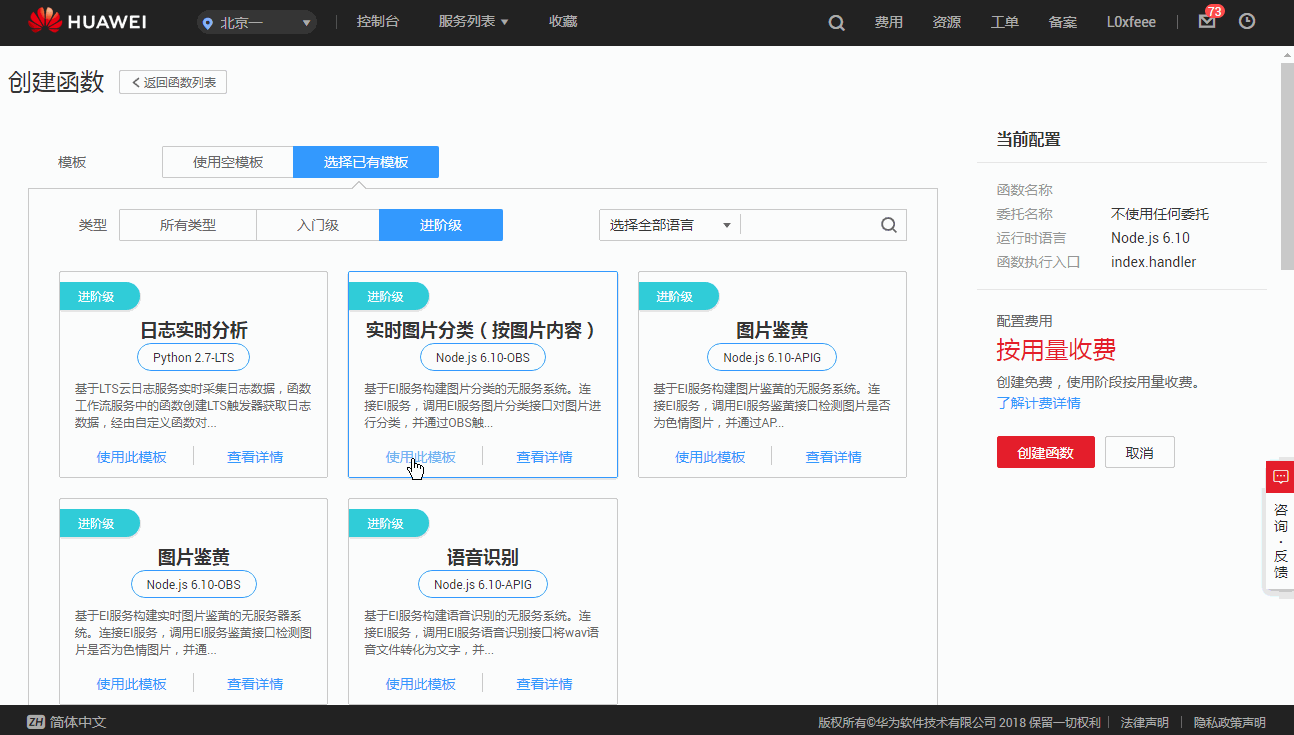Image resolution: width=1294 pixels, height=735 pixels.
Task: Open the feedback chat icon on the right edge
Action: tap(1280, 477)
